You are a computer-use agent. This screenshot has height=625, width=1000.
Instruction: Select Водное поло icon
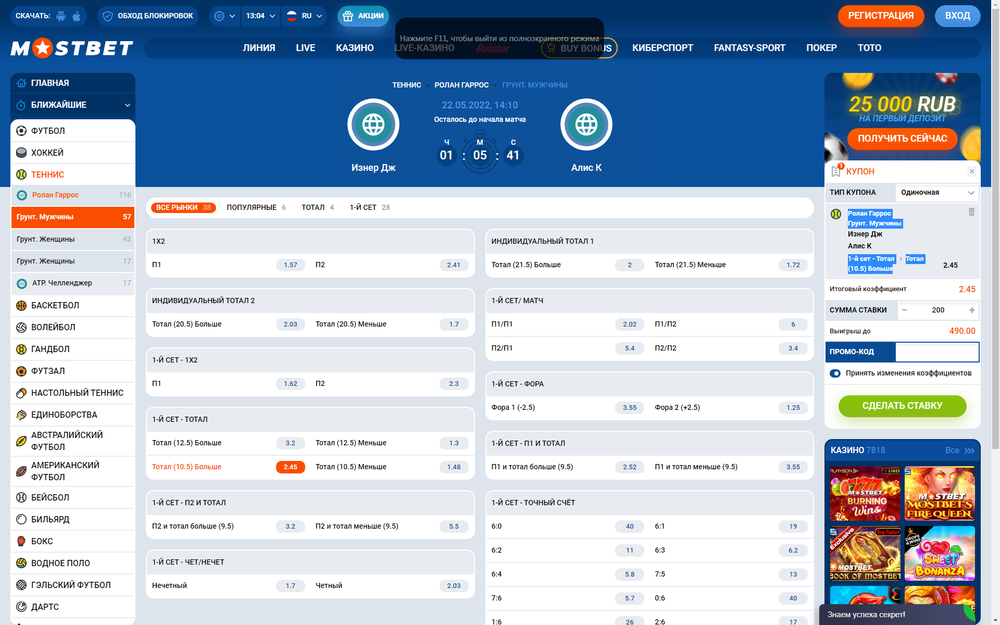[21, 563]
